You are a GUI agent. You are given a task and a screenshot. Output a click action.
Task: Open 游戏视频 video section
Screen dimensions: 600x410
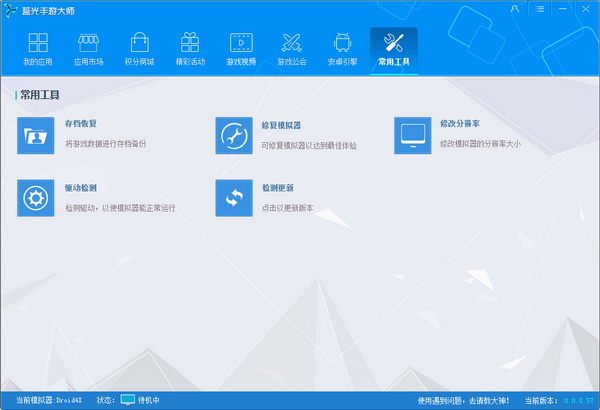241,50
